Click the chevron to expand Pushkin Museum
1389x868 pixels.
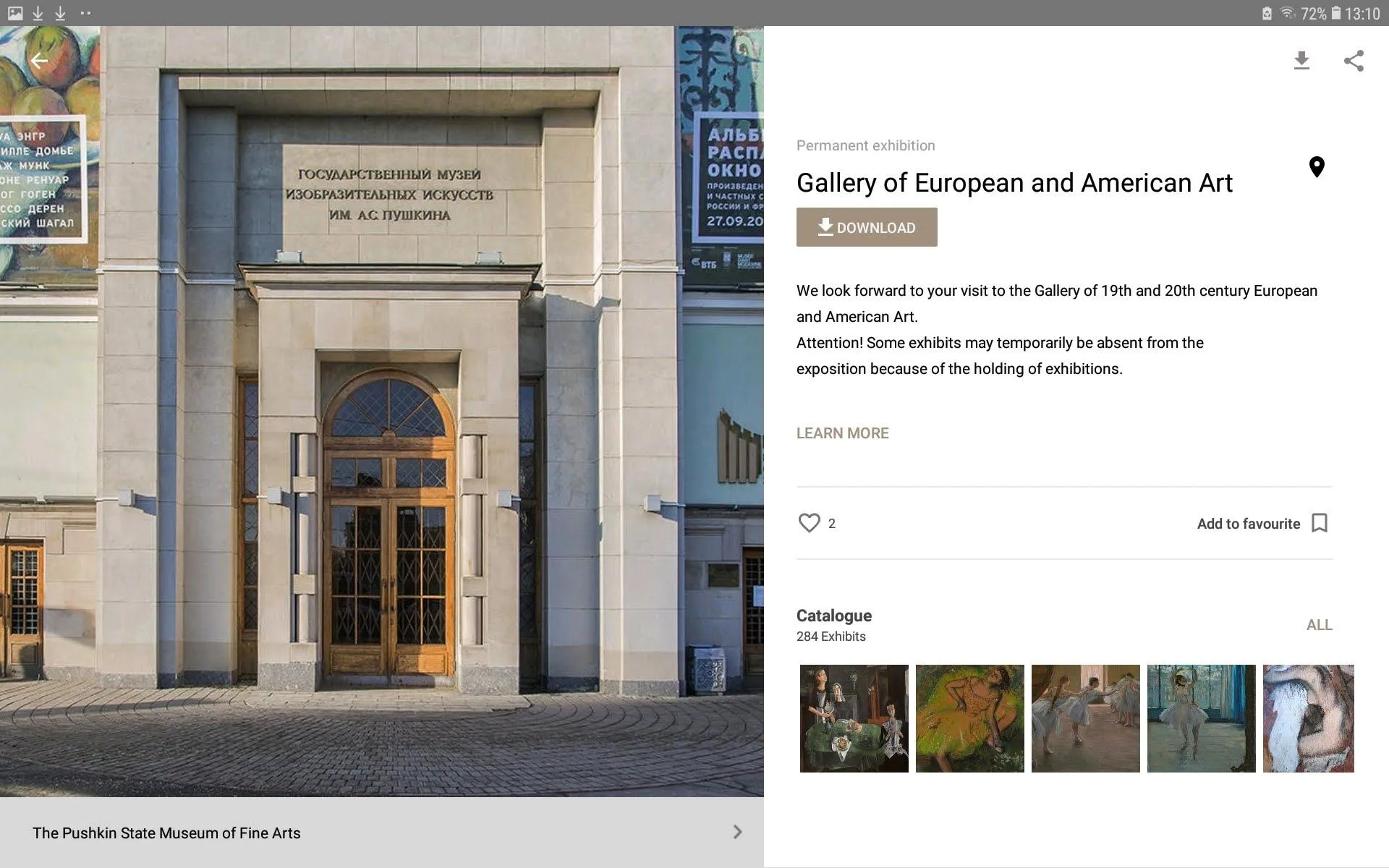click(x=738, y=832)
